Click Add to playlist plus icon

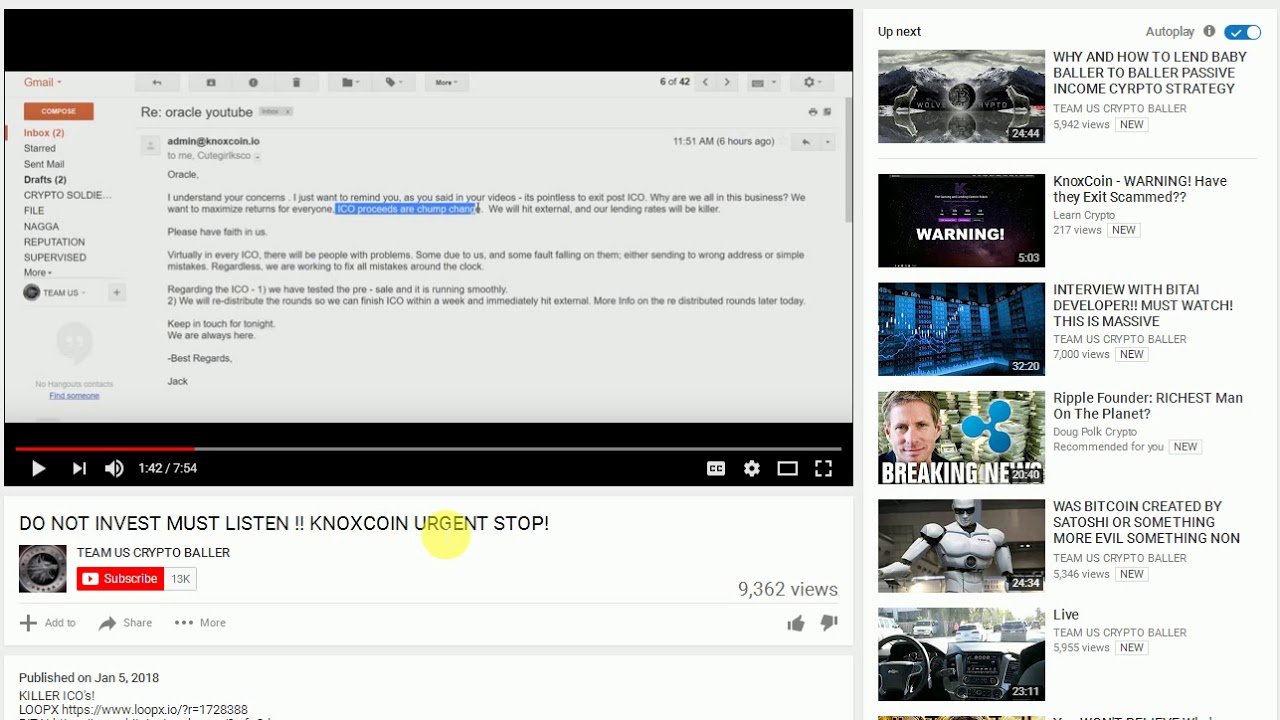click(28, 623)
